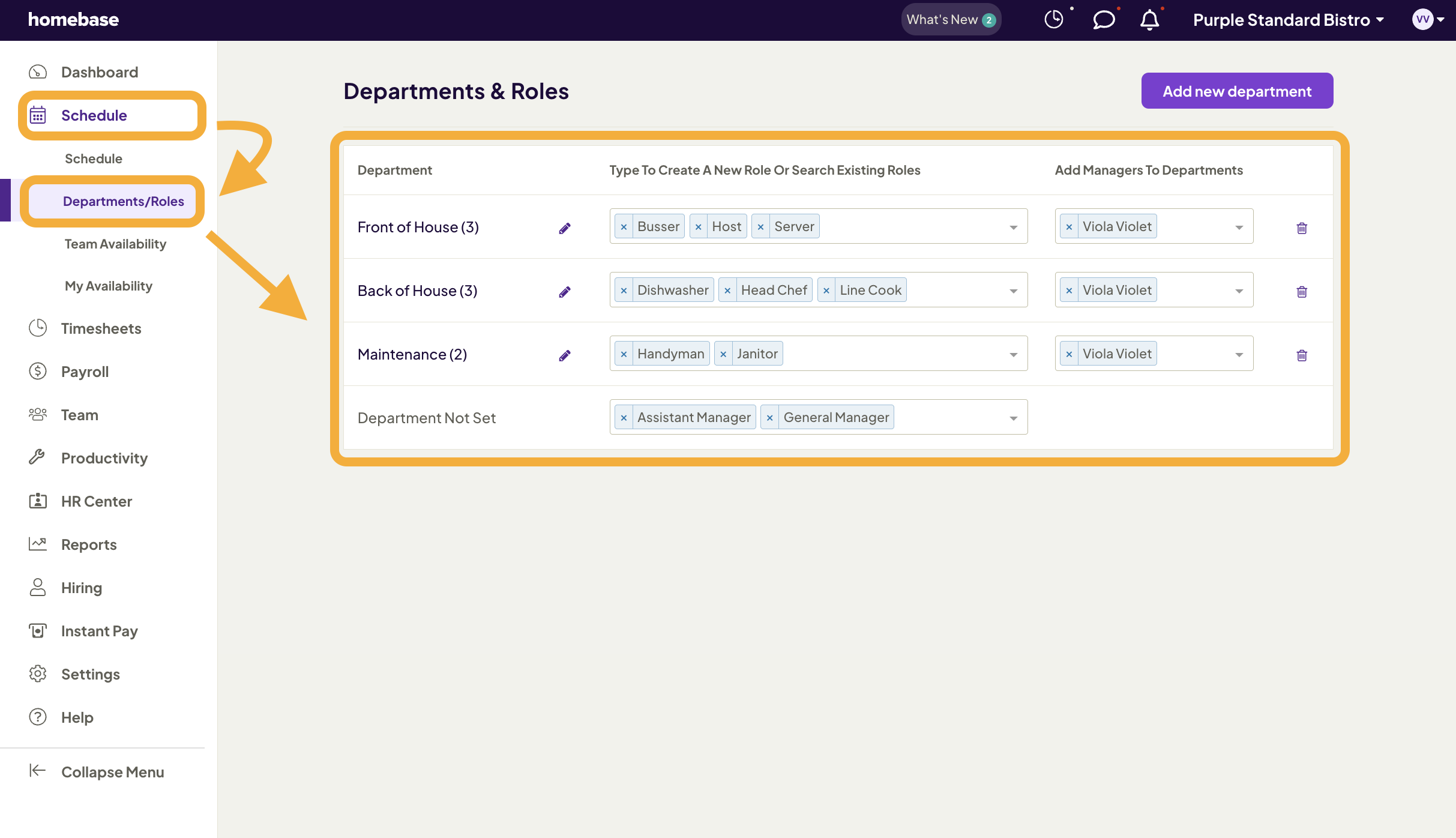Expand the roles dropdown for Front of House
1456x838 pixels.
1013,227
